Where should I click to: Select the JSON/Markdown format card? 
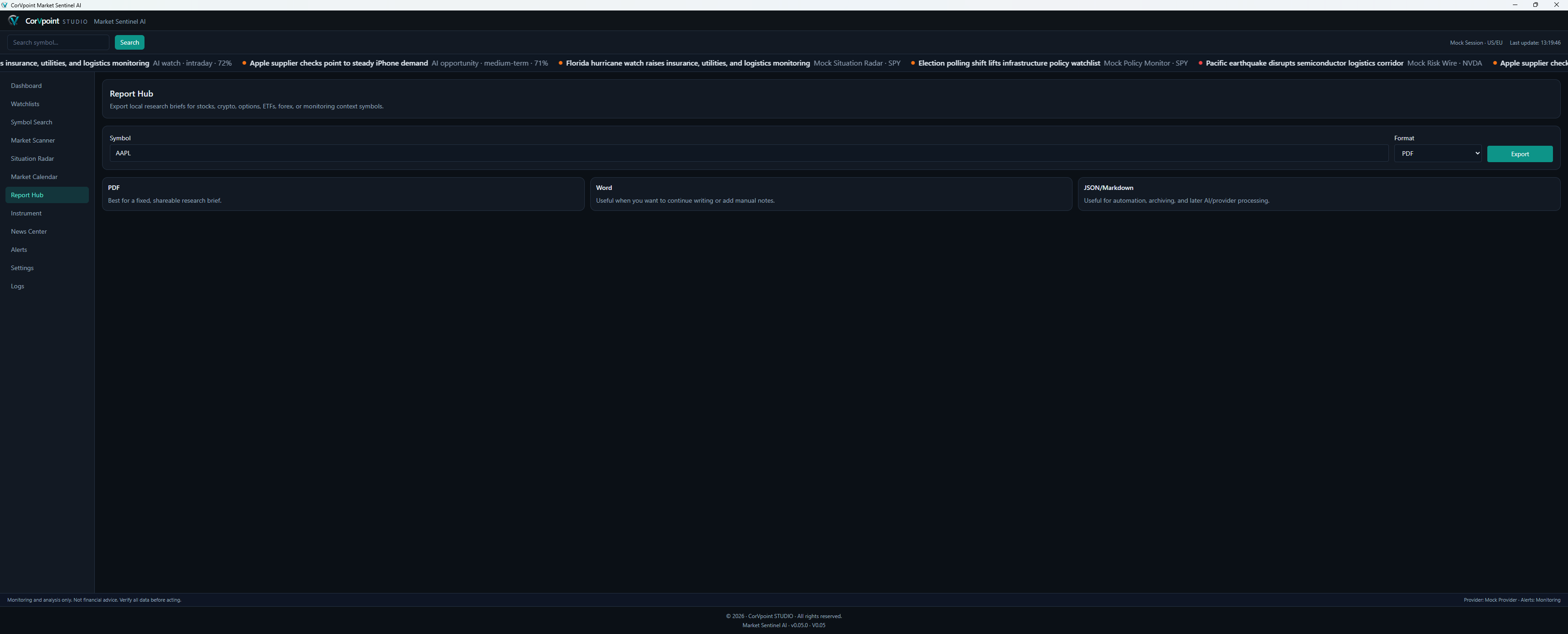pyautogui.click(x=1318, y=194)
